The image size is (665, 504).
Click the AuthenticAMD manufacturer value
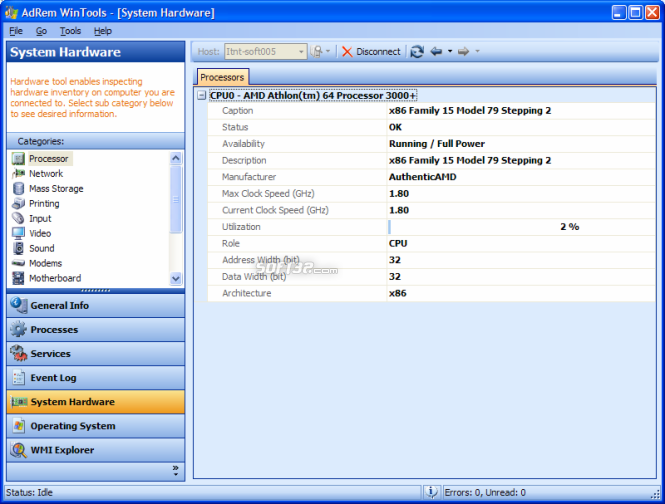pyautogui.click(x=422, y=177)
